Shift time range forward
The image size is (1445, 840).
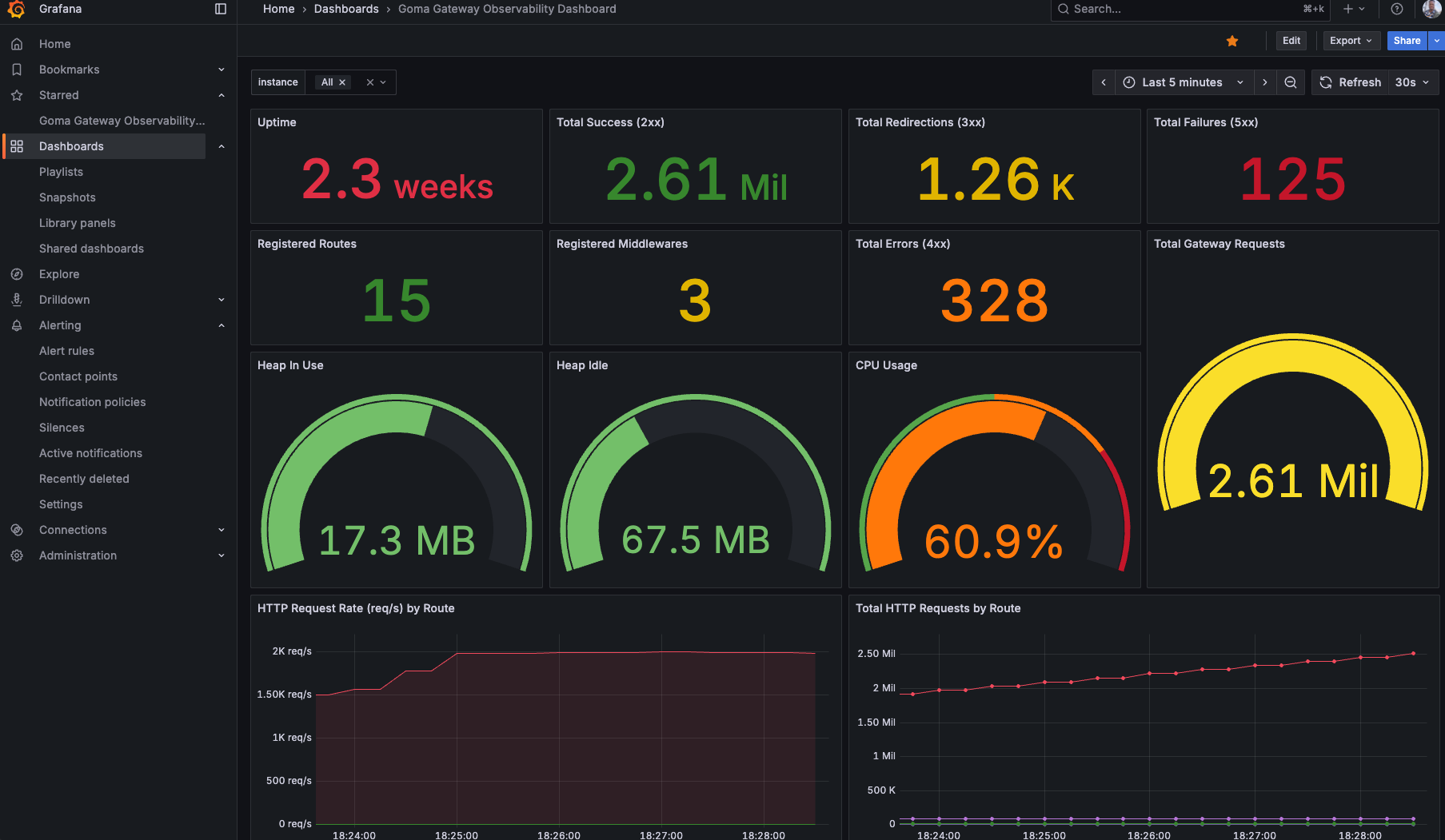1265,82
